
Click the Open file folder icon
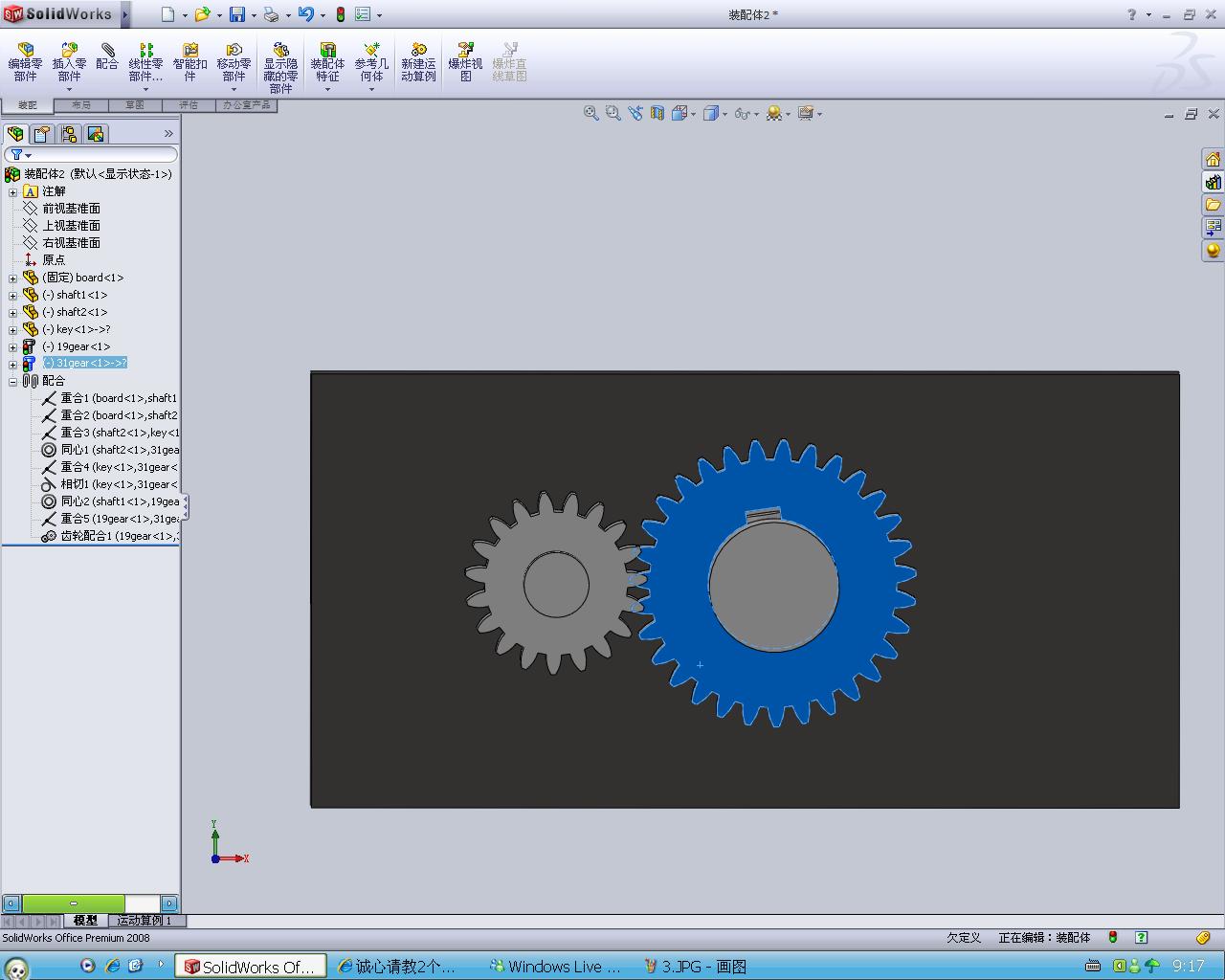[x=202, y=14]
